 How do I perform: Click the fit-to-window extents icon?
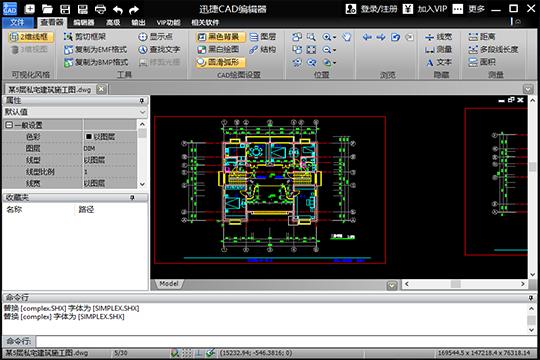(311, 50)
